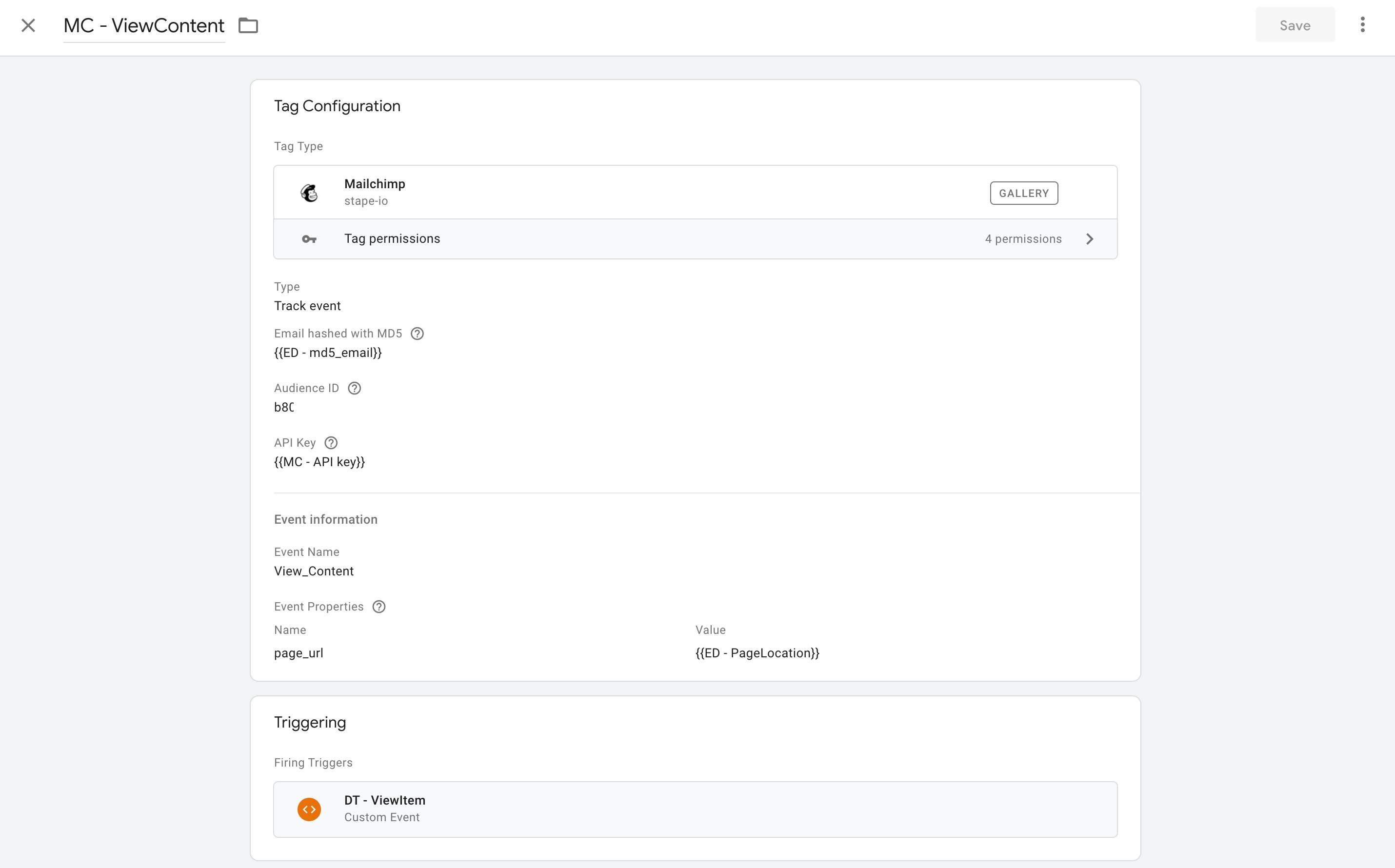Click the Audience ID value b80
Screen dimensions: 1395x868
click(x=283, y=407)
